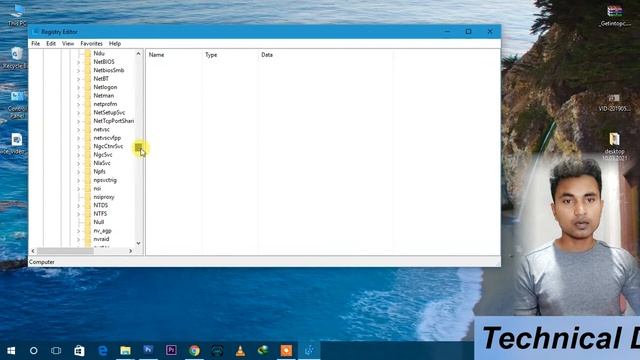The width and height of the screenshot is (640, 360).
Task: Select the netprofm key
Action: click(105, 104)
